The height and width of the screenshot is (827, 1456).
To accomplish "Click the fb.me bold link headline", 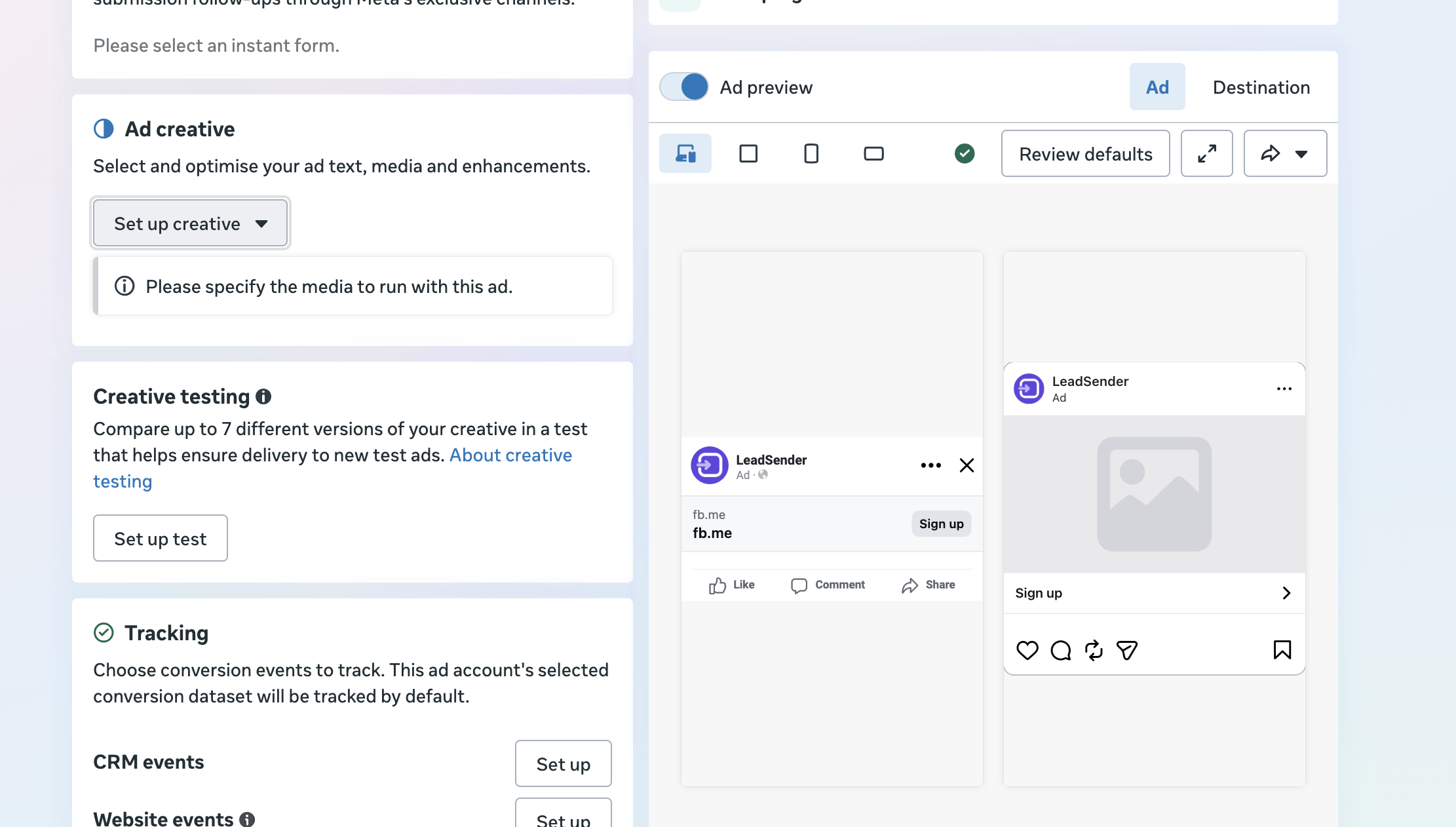I will (x=712, y=533).
